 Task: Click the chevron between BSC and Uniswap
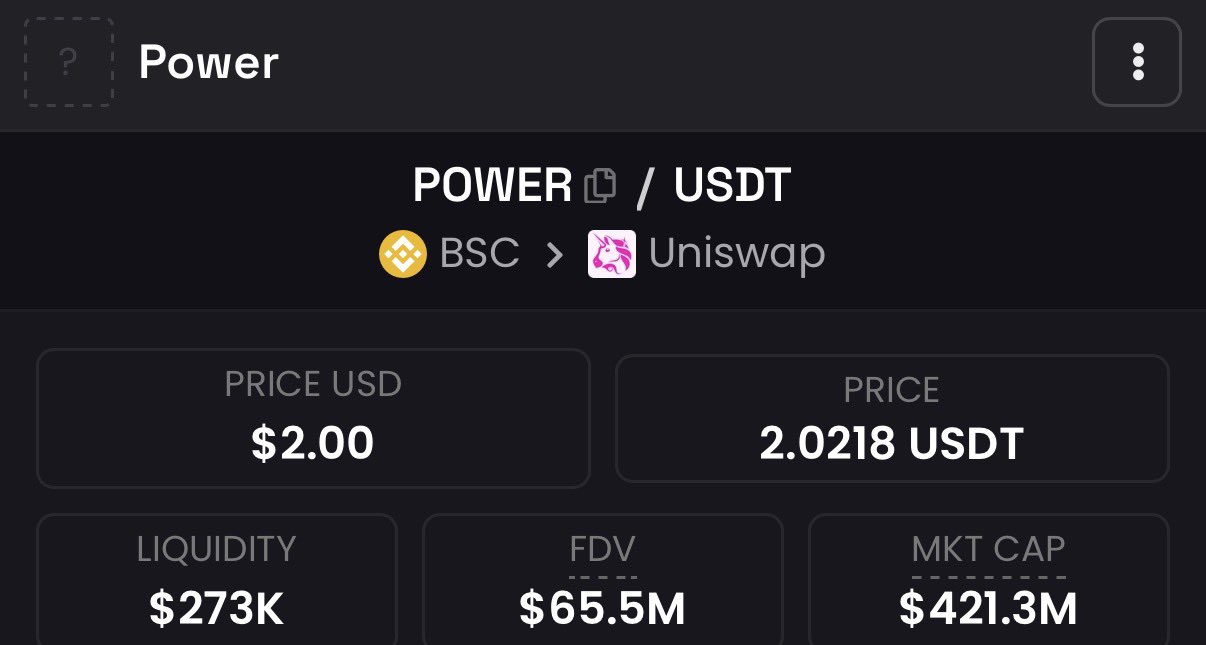(x=555, y=255)
